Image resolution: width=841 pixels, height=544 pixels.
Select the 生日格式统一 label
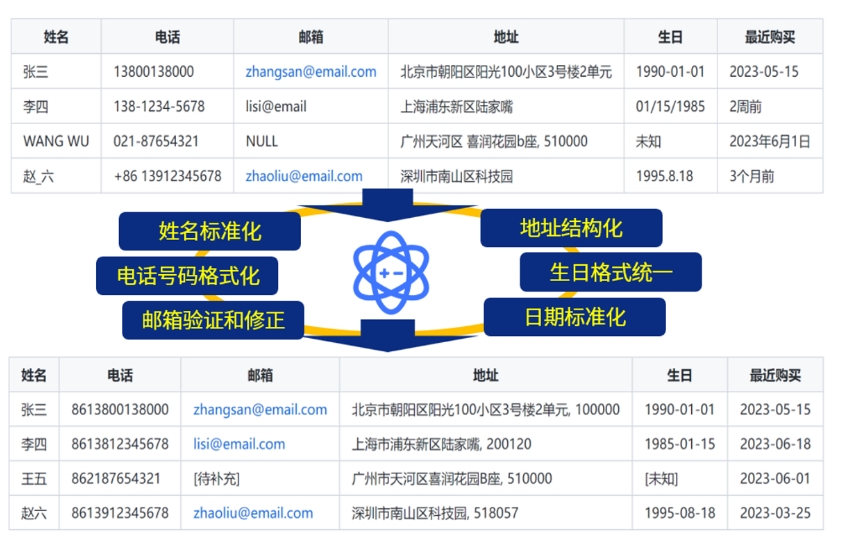pos(611,272)
